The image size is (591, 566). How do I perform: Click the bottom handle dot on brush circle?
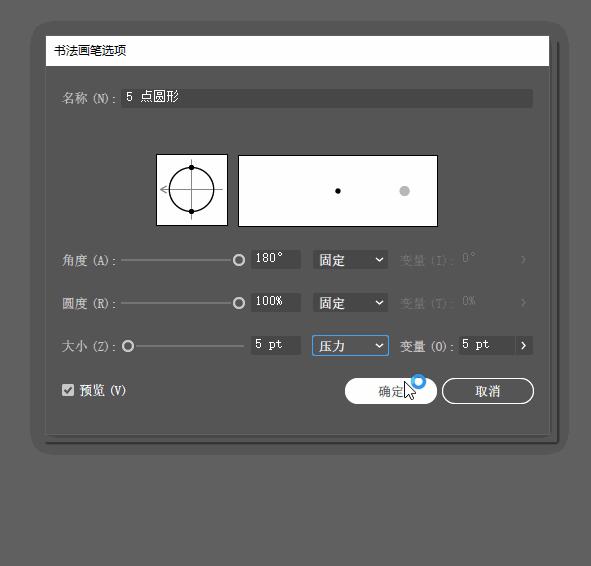(191, 212)
